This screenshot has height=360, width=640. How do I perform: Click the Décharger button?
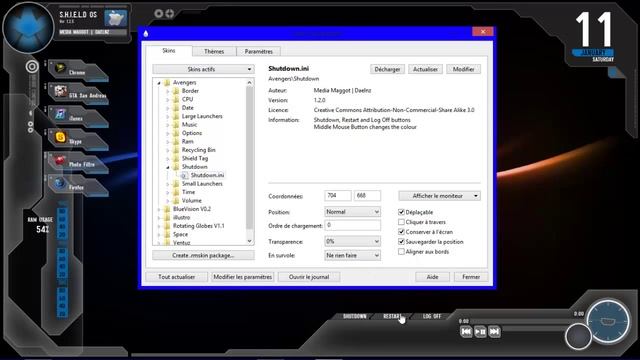point(387,69)
